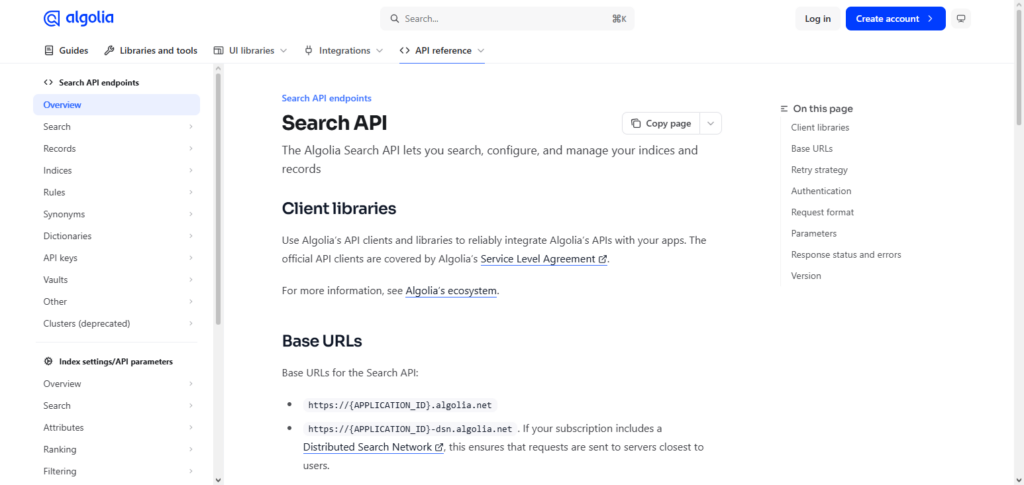
Task: Click the On this page list icon
Action: point(784,109)
